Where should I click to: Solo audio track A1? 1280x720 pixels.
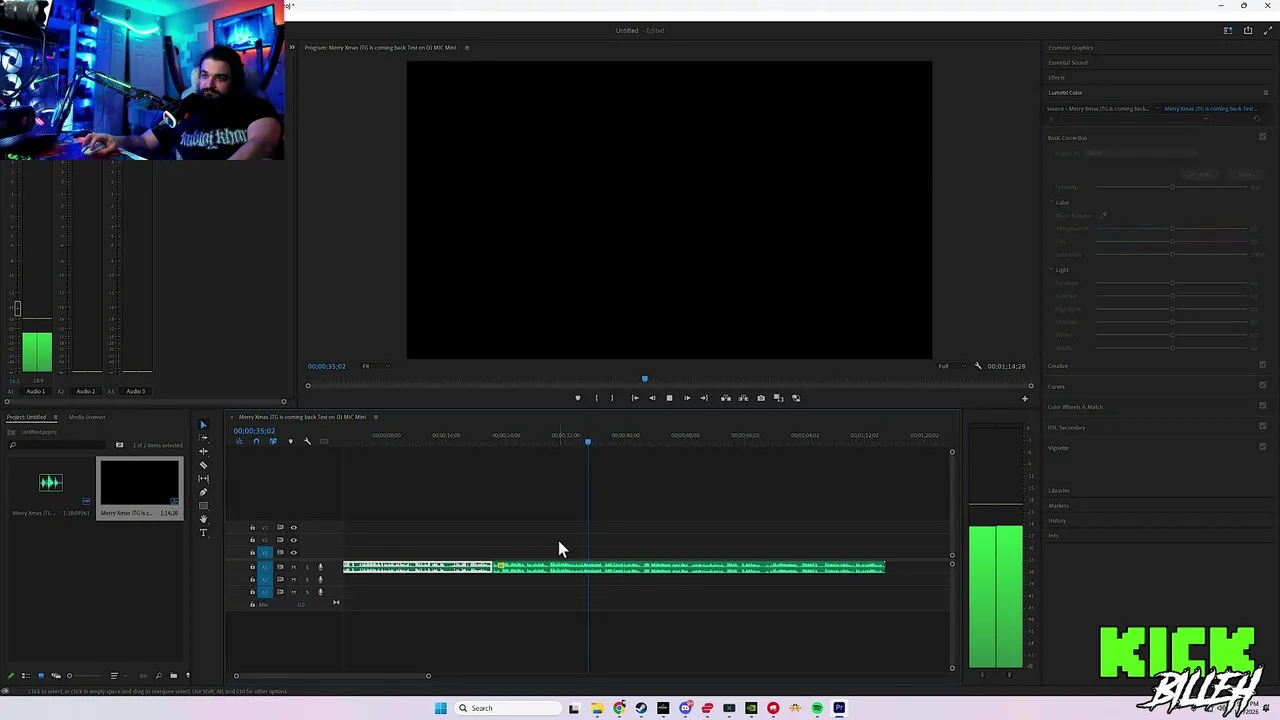307,567
